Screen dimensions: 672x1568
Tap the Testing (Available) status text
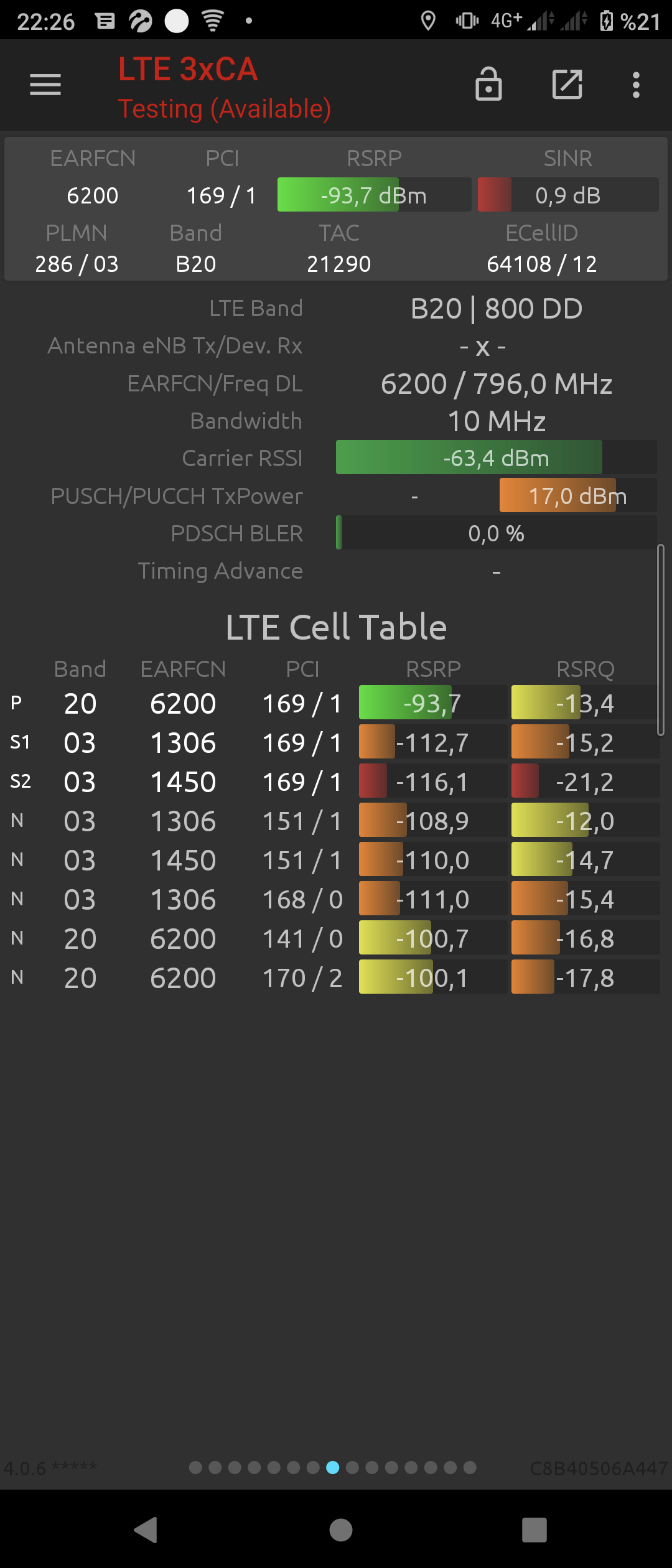(225, 109)
